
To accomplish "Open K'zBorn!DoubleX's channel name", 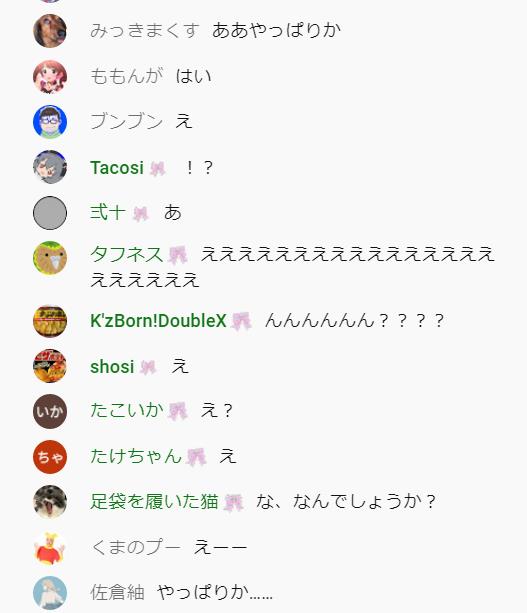I will tap(158, 321).
